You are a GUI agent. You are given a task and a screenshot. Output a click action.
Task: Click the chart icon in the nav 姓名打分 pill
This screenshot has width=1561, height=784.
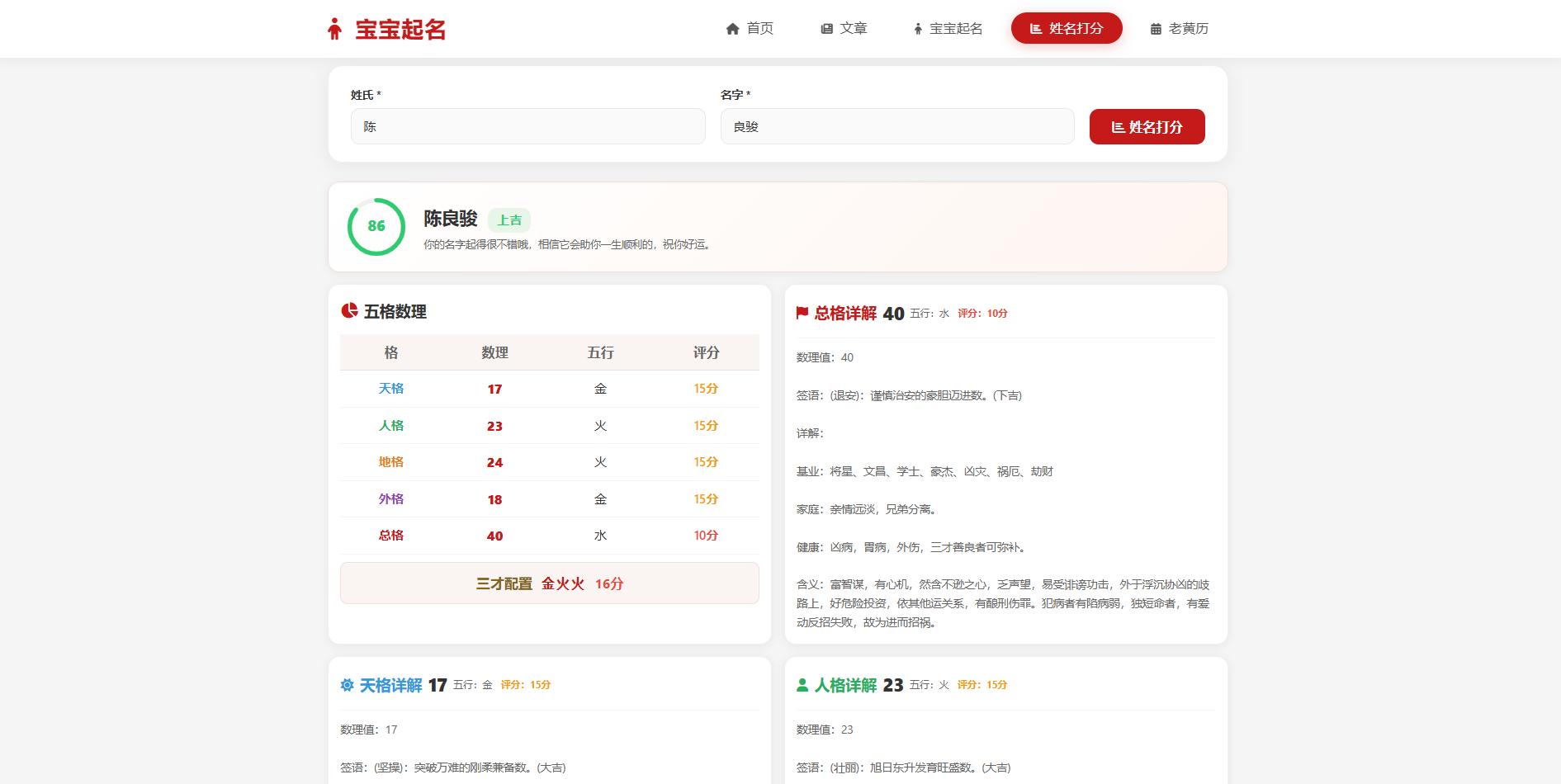[x=1036, y=29]
